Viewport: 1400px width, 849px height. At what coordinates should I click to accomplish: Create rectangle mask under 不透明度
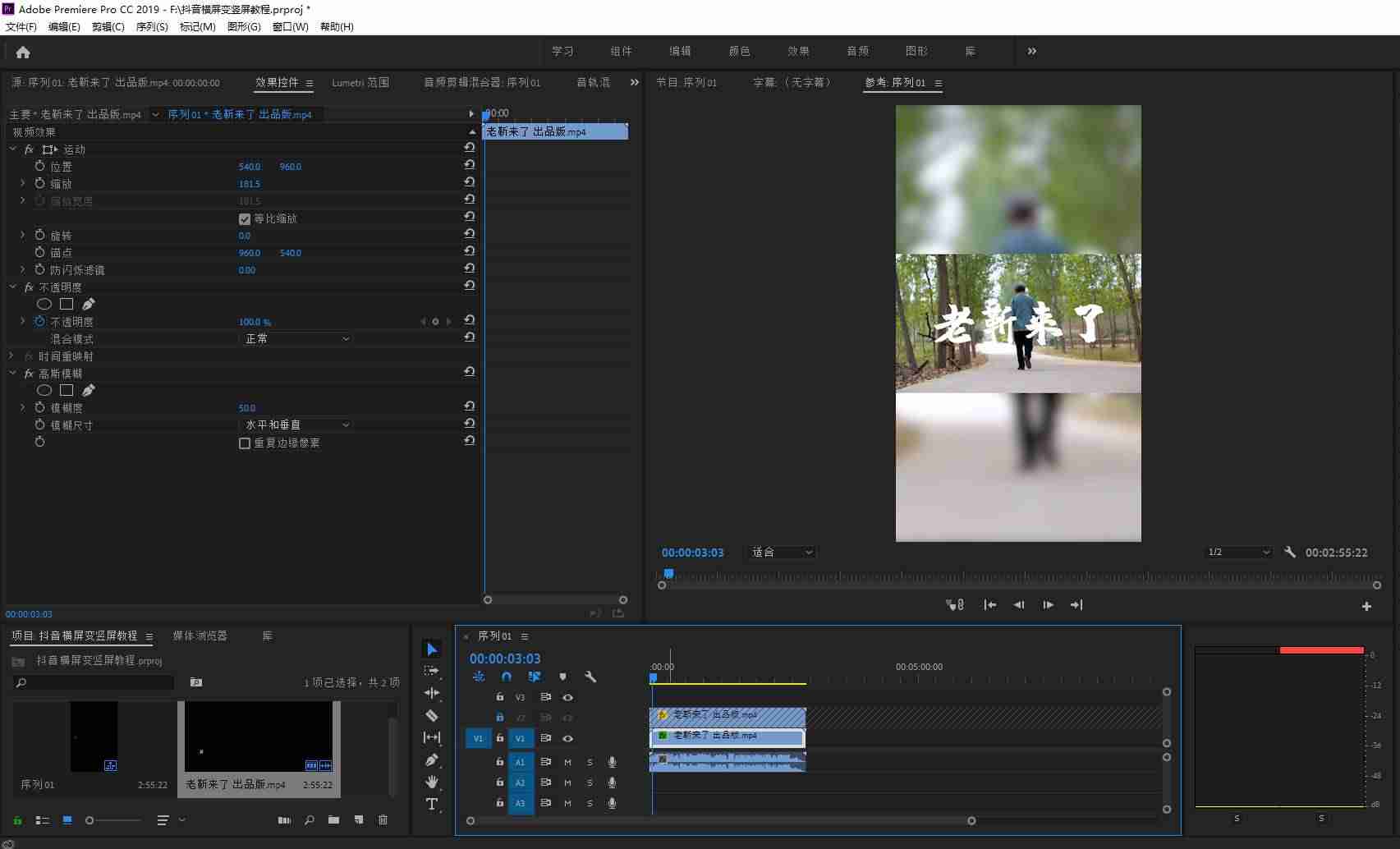click(67, 304)
